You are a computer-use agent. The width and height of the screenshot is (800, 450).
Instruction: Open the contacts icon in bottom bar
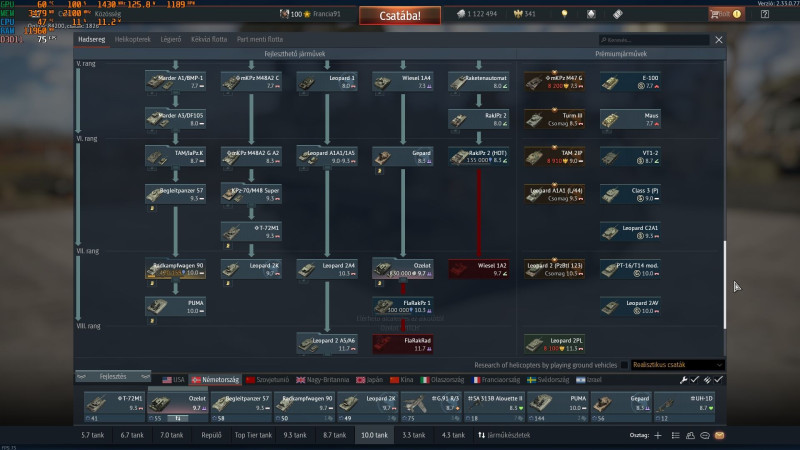[690, 435]
